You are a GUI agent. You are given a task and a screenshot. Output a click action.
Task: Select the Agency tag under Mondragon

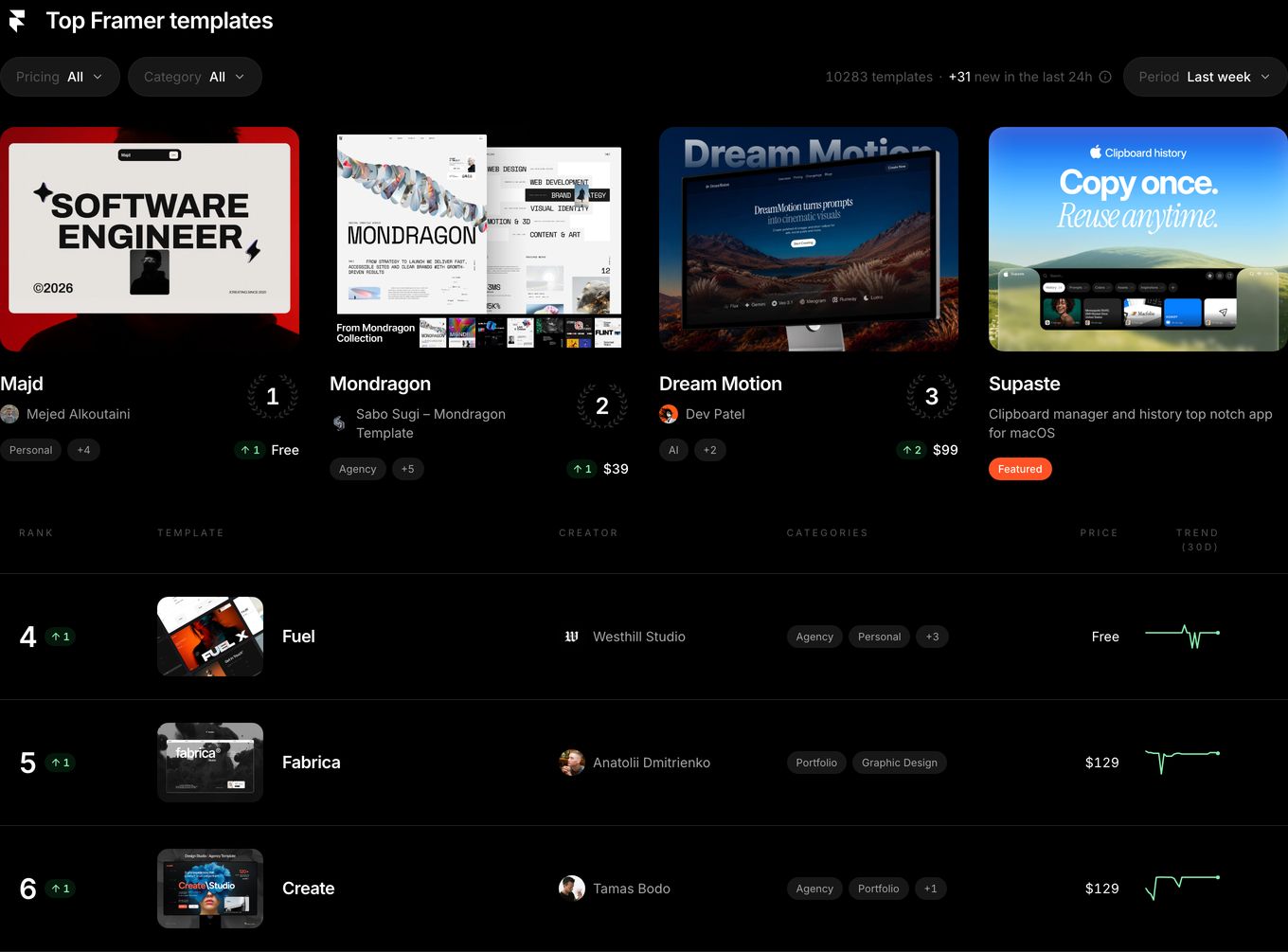click(357, 469)
